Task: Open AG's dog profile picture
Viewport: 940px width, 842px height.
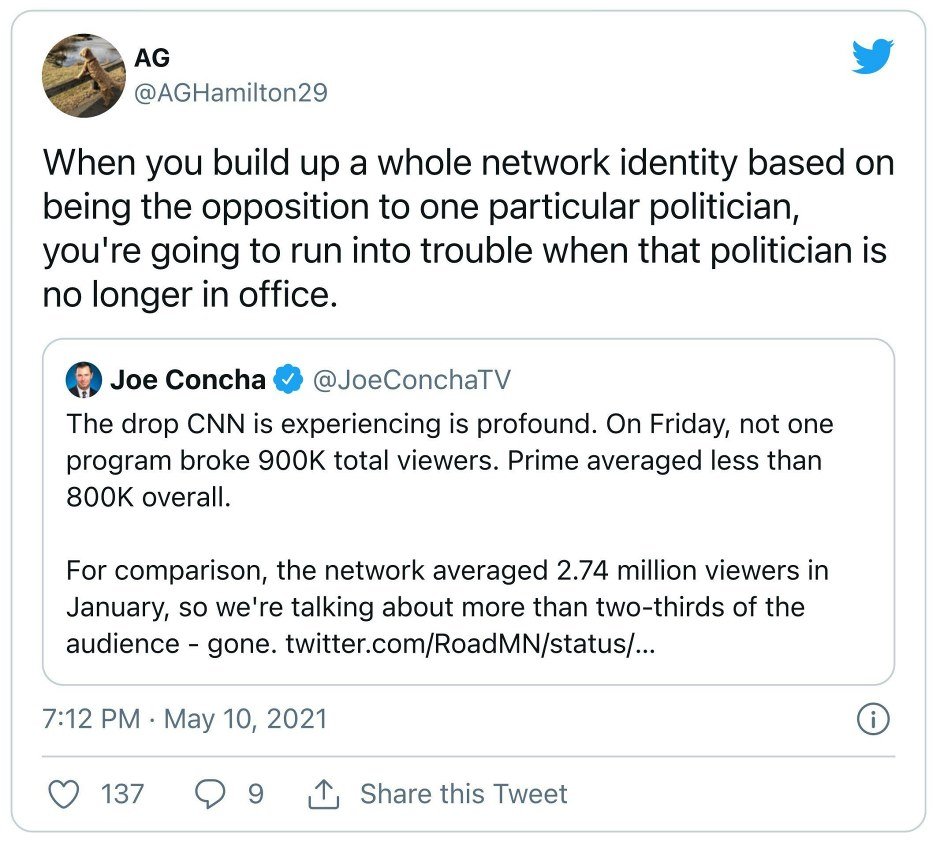Action: (x=84, y=76)
